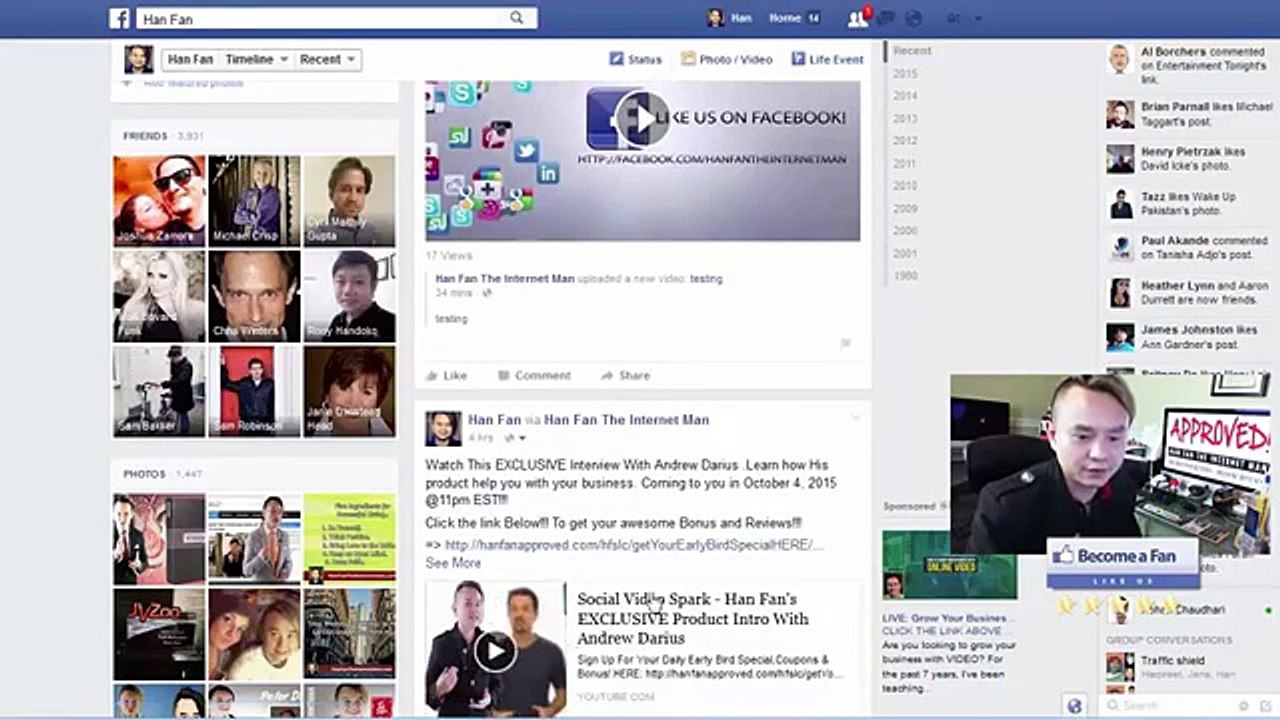
Task: Play the Like Us On Facebook video
Action: point(642,119)
